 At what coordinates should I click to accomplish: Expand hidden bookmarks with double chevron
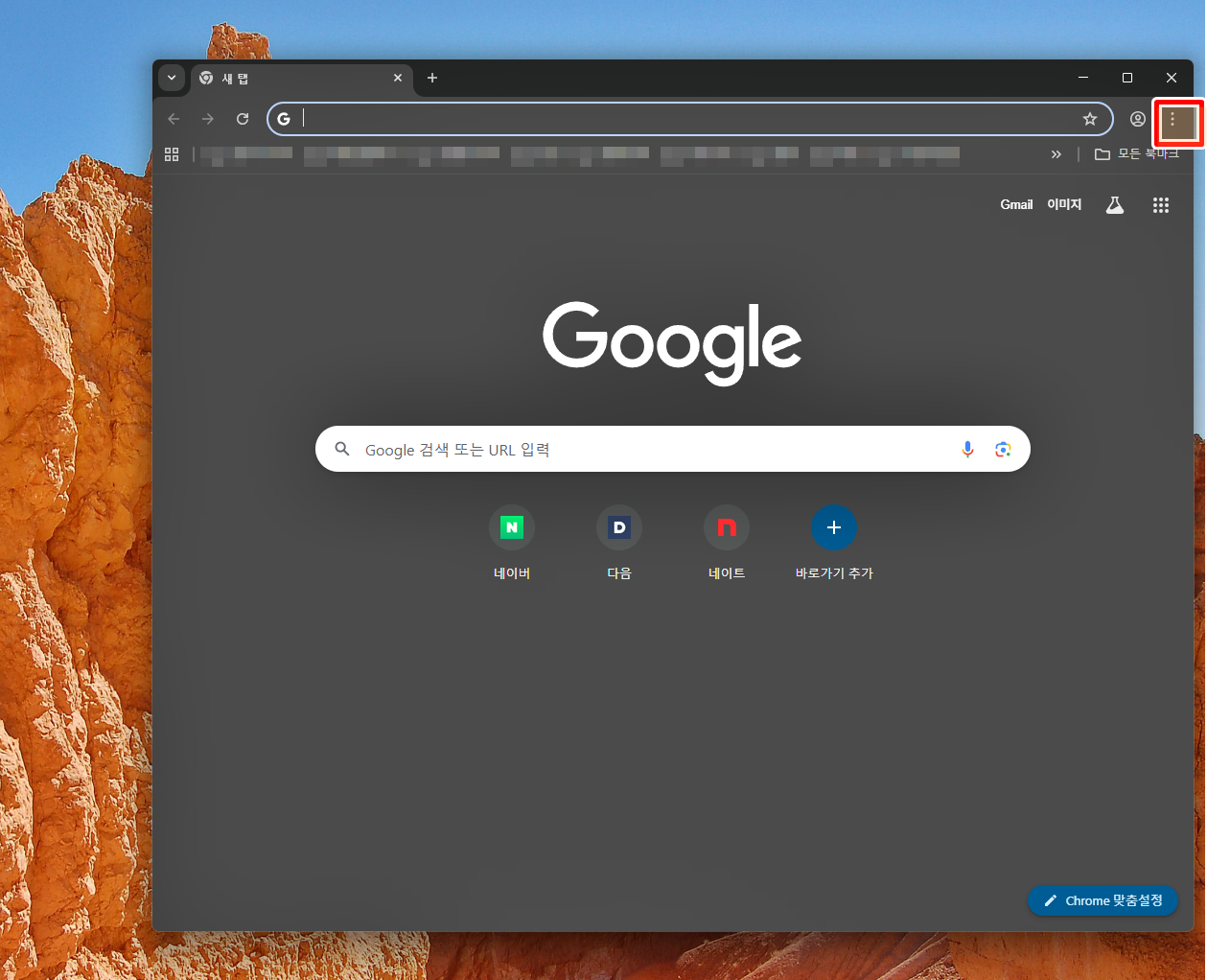(x=1056, y=153)
